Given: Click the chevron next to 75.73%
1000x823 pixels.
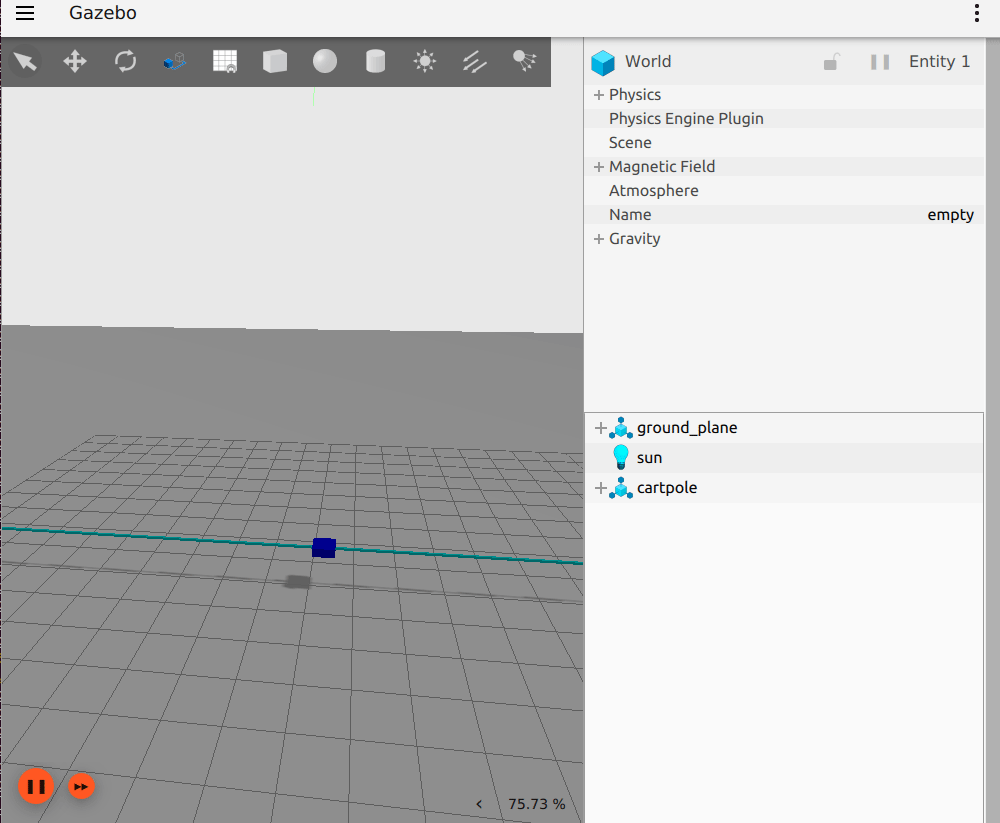Looking at the screenshot, I should click(479, 803).
